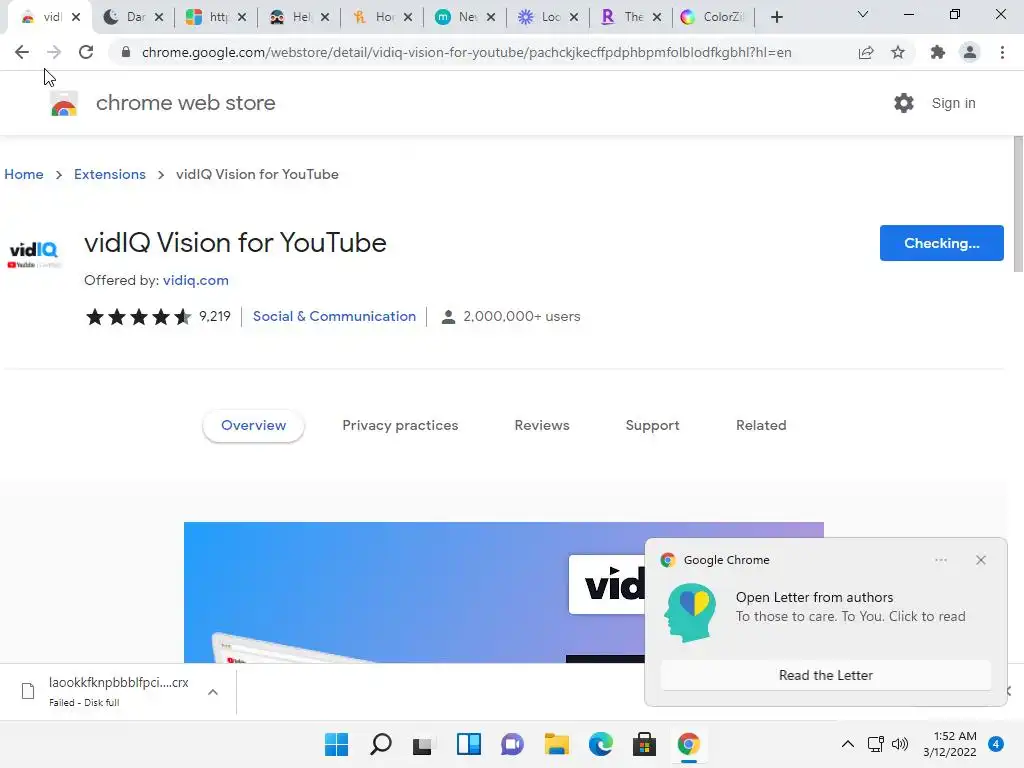Open Chat from taskbar
Viewport: 1024px width, 768px height.
tap(513, 744)
